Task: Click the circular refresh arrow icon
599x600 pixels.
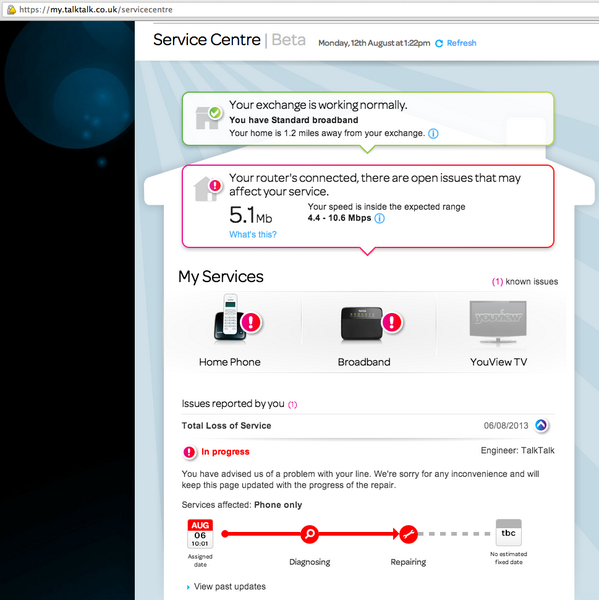Action: tap(439, 43)
